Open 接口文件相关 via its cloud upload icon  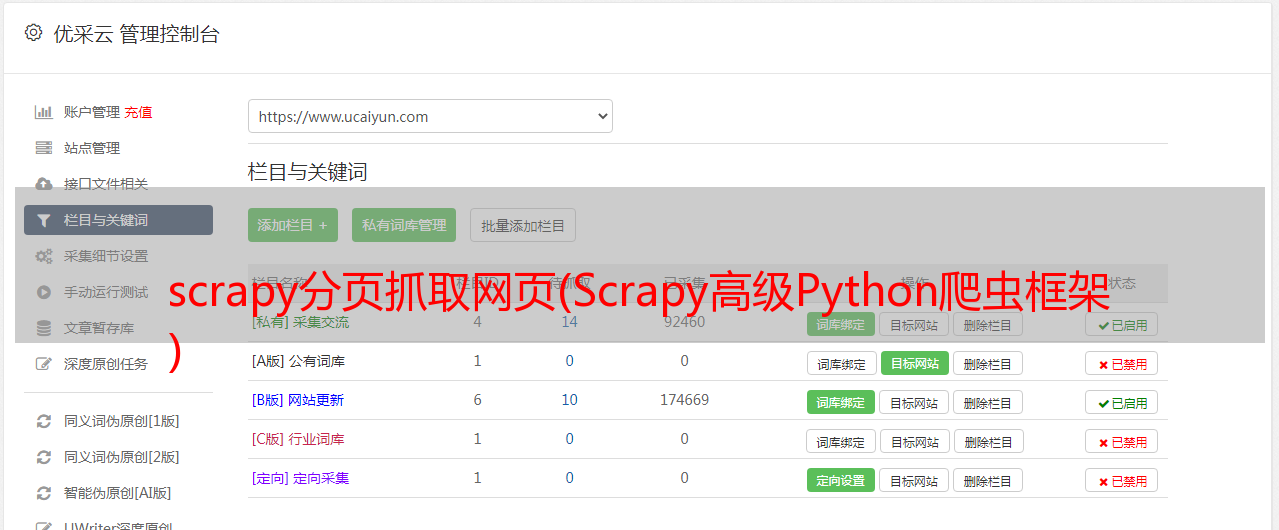coord(44,184)
